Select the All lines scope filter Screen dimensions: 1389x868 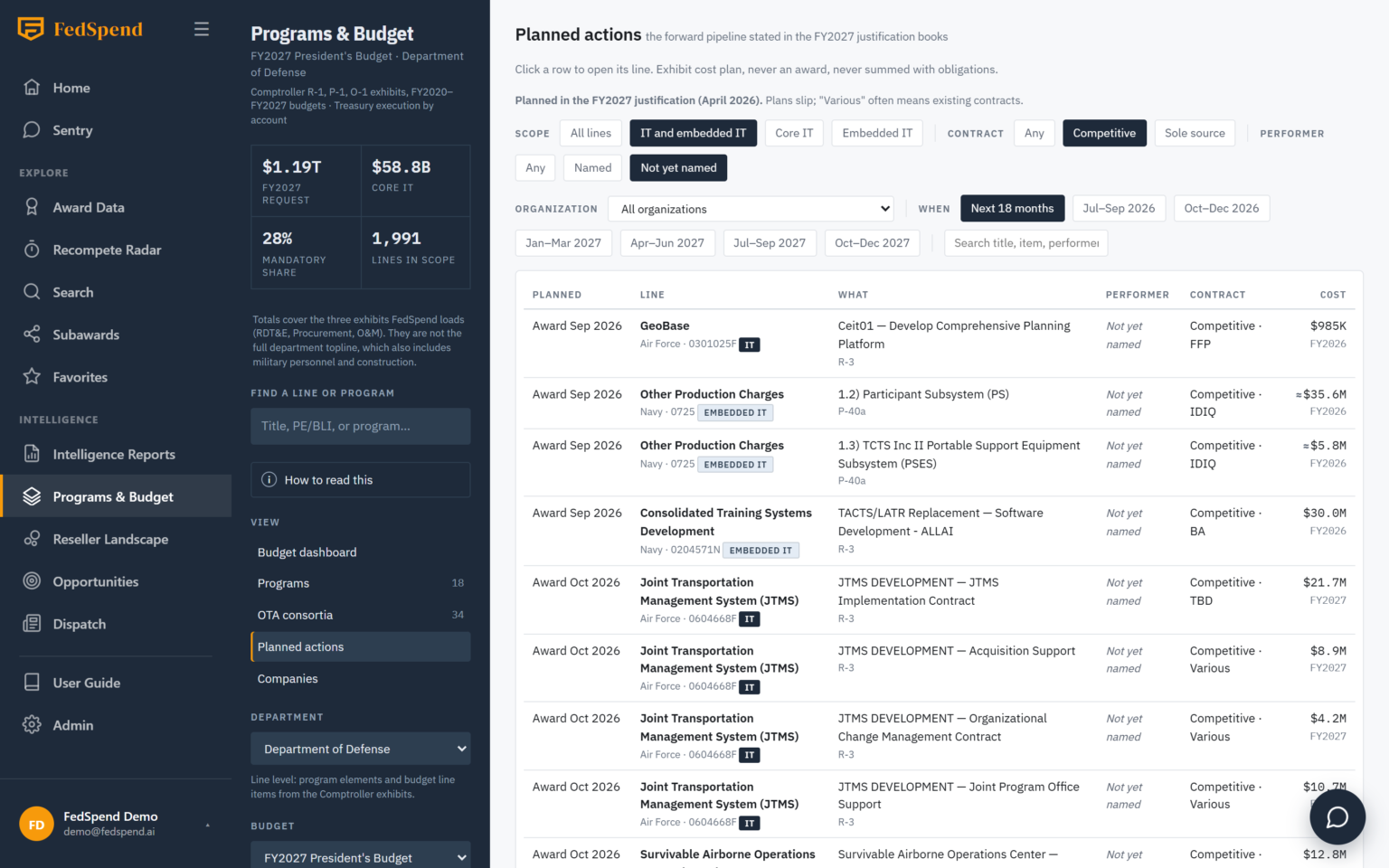(x=591, y=133)
